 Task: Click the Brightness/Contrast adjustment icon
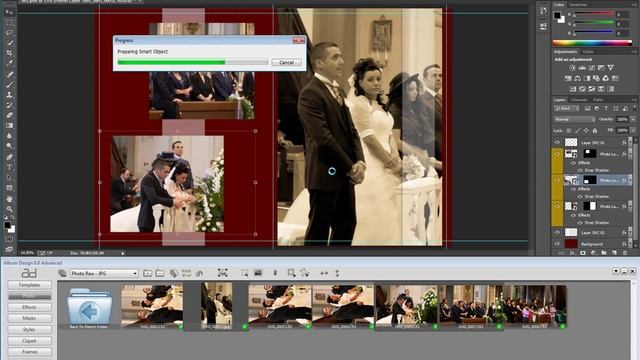point(573,68)
